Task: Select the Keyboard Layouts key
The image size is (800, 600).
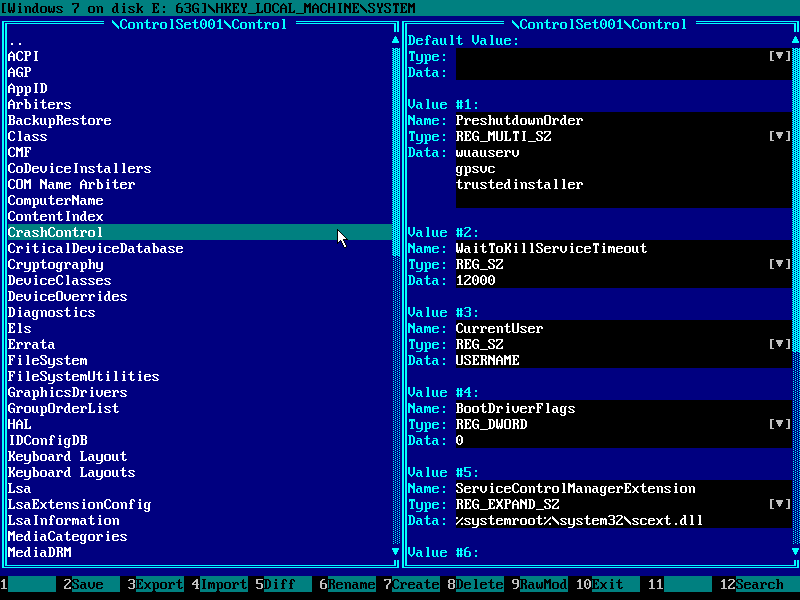Action: point(199,472)
